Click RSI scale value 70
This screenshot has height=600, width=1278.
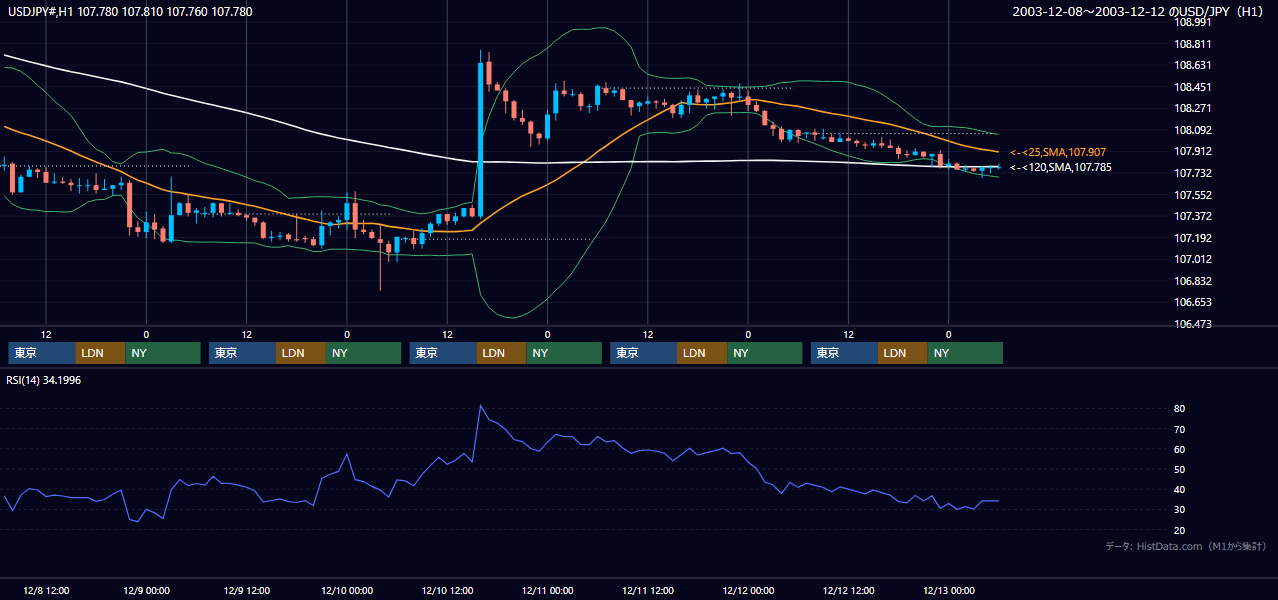[1180, 429]
